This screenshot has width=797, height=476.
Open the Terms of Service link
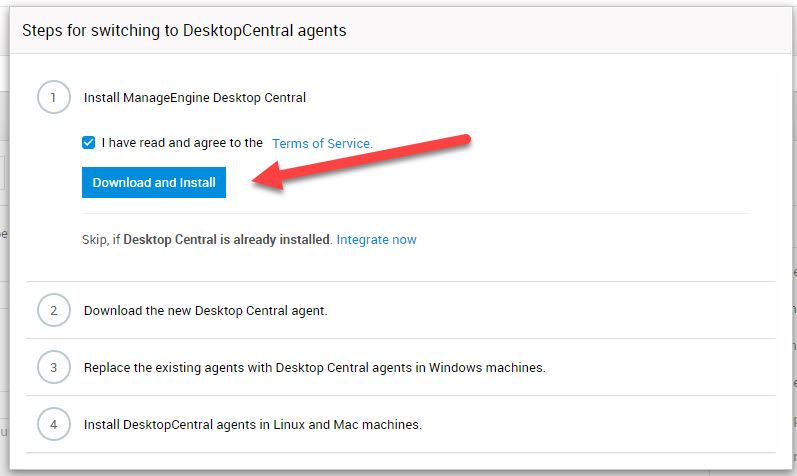pos(322,143)
